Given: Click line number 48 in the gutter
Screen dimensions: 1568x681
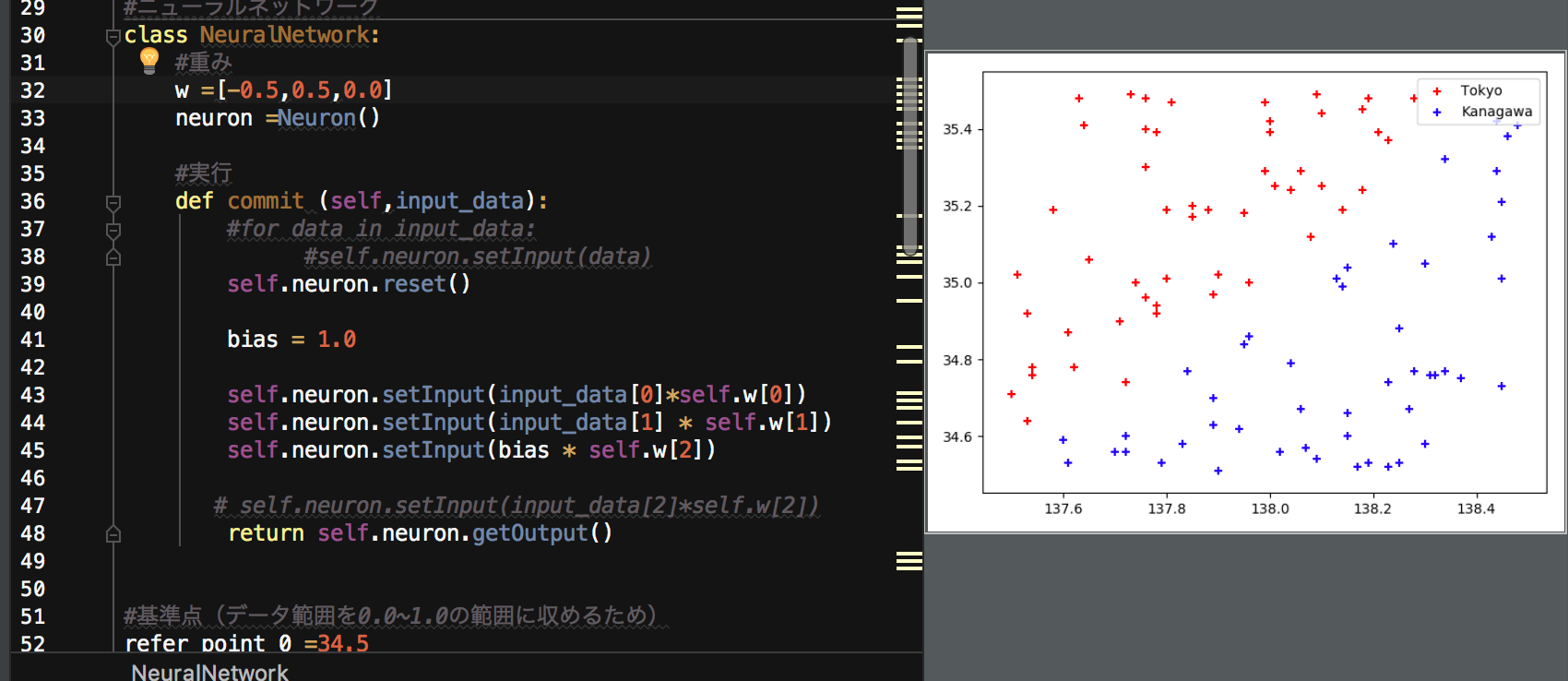Looking at the screenshot, I should point(33,533).
